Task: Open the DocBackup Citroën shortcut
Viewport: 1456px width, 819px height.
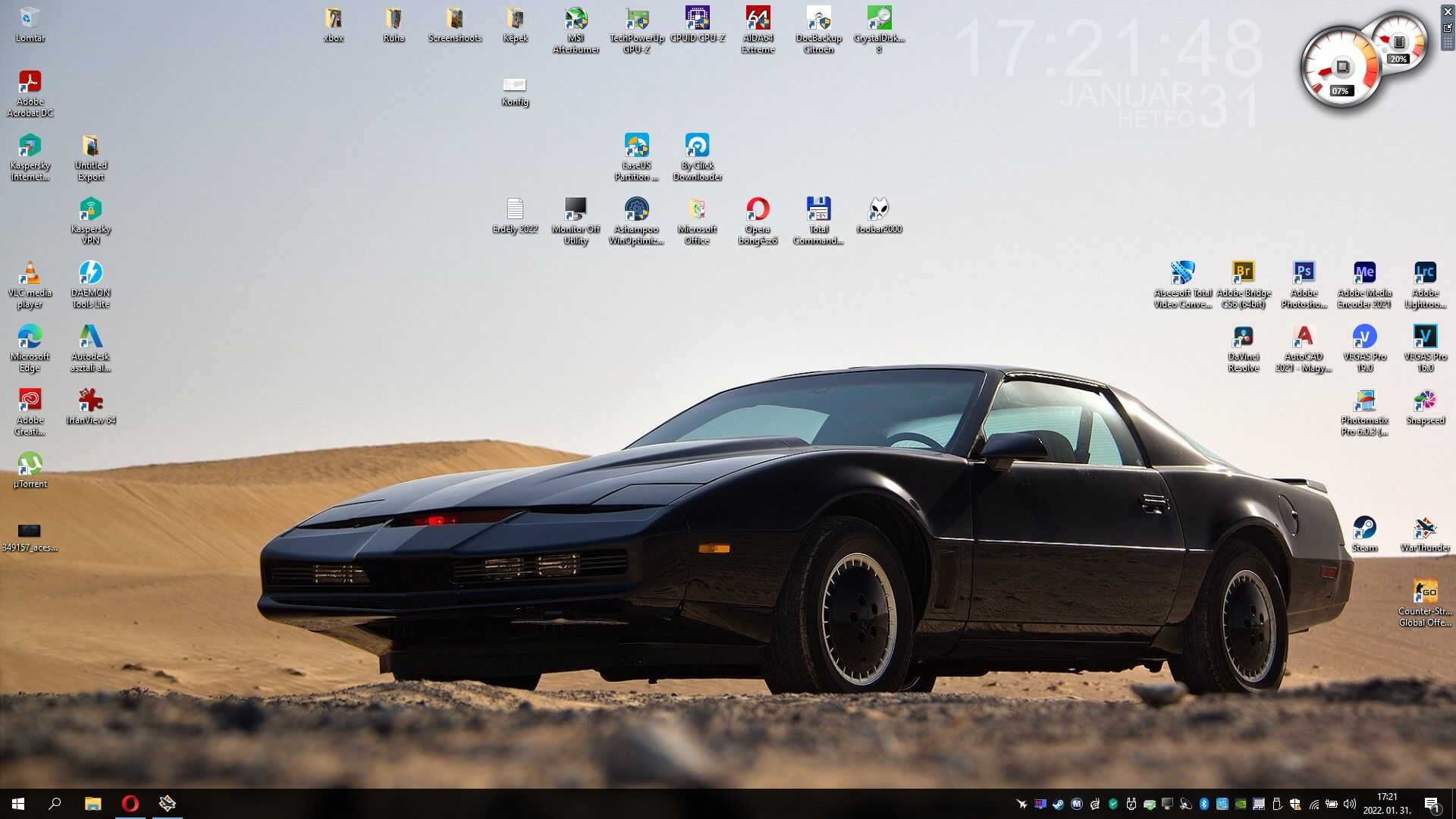Action: [x=818, y=30]
